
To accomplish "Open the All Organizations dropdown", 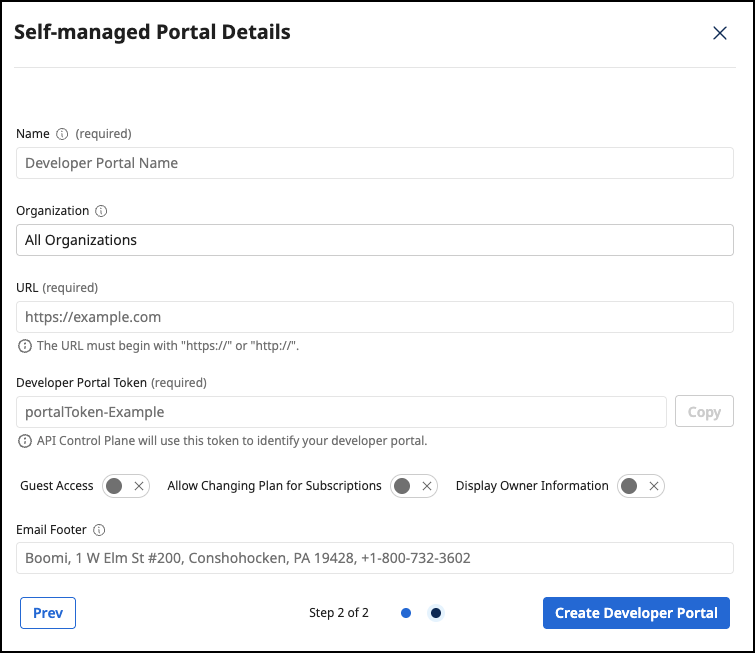I will [375, 240].
